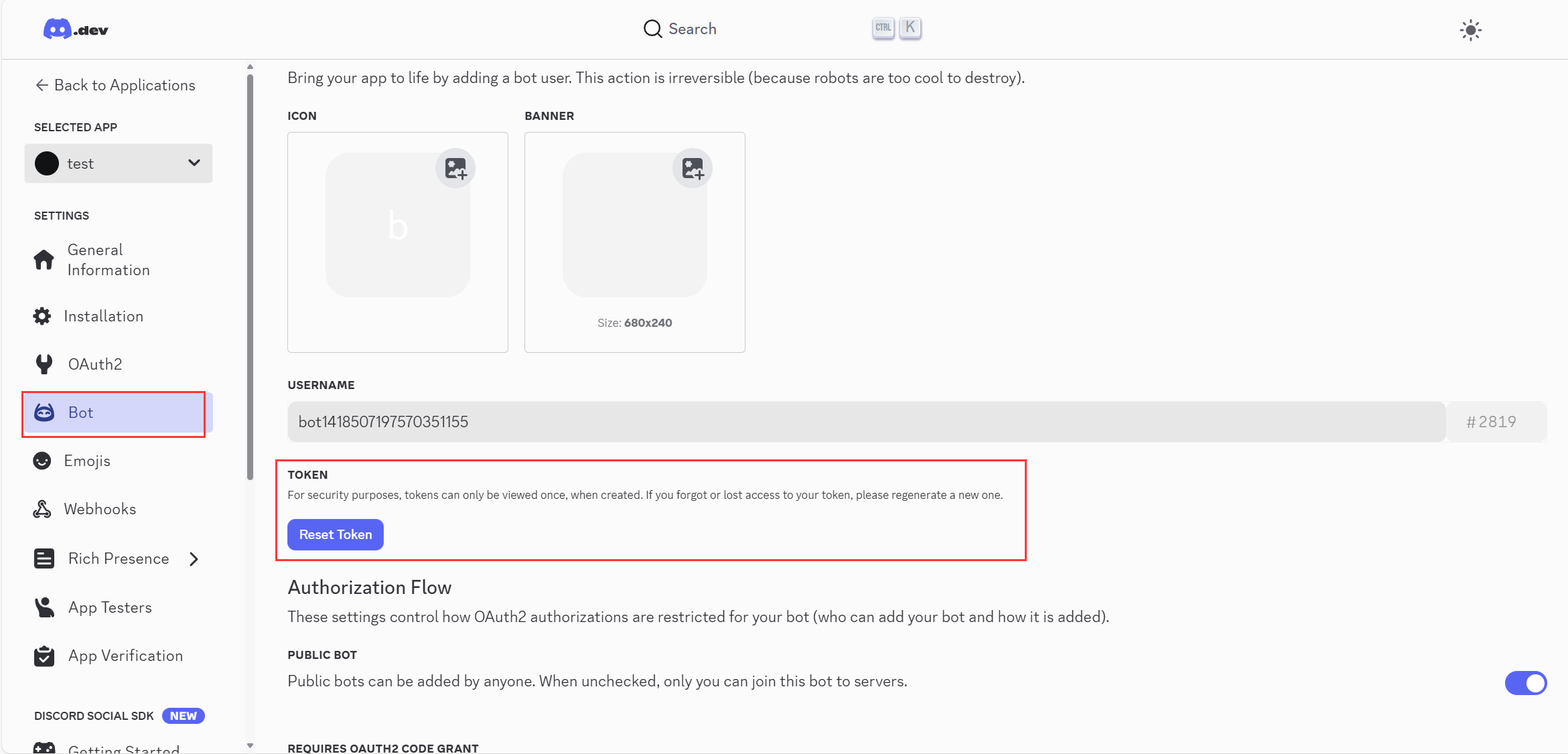
Task: Click the bot icon placeholder thumbnail showing b
Action: 398,225
